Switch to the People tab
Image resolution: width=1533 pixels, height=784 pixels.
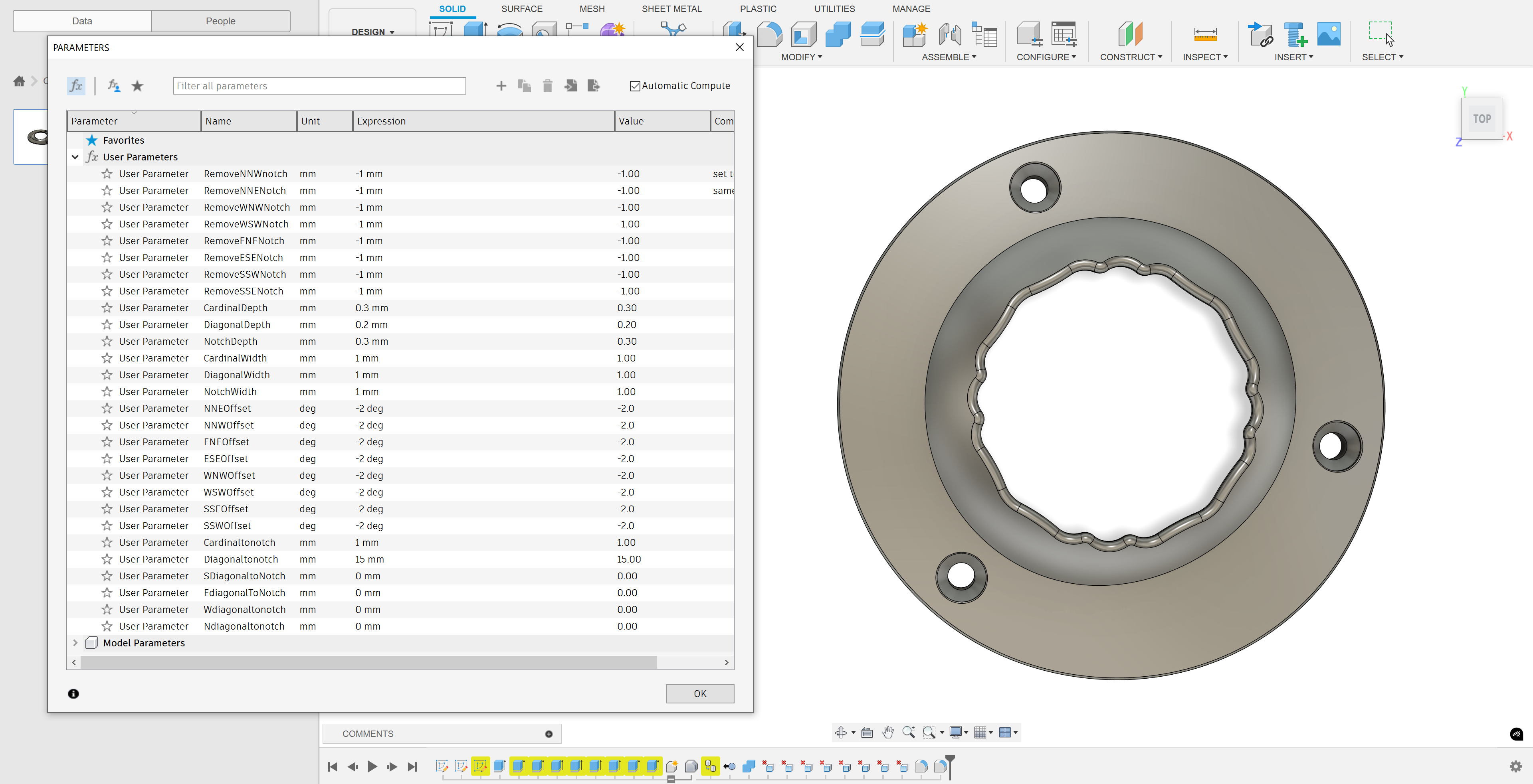(x=220, y=21)
